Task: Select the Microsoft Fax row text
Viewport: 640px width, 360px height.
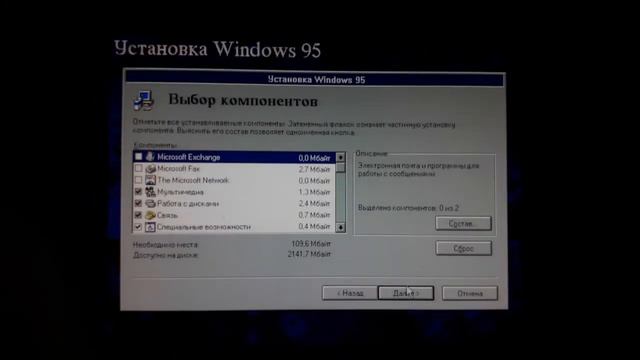Action: click(178, 169)
